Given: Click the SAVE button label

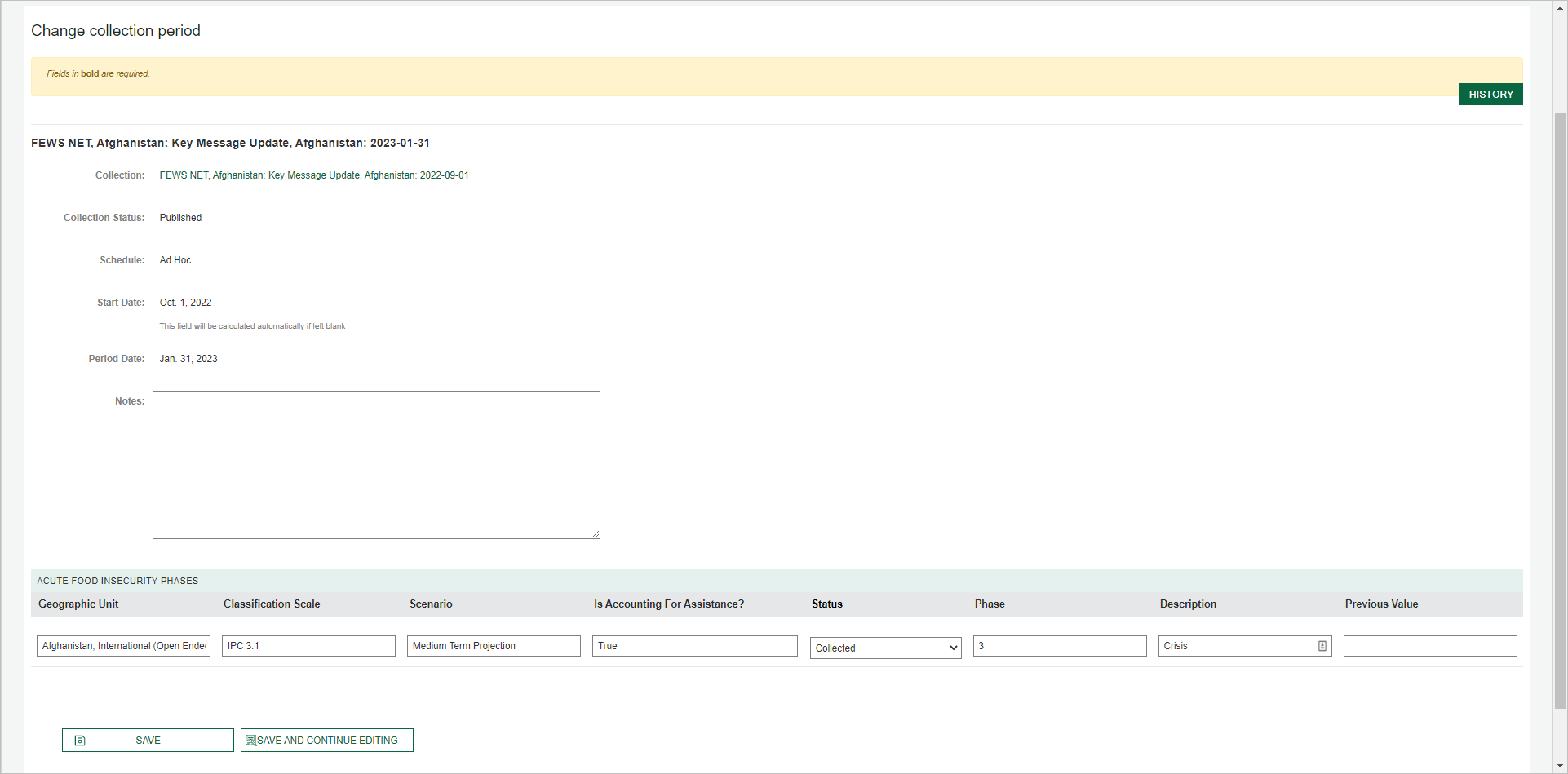Looking at the screenshot, I should (148, 741).
